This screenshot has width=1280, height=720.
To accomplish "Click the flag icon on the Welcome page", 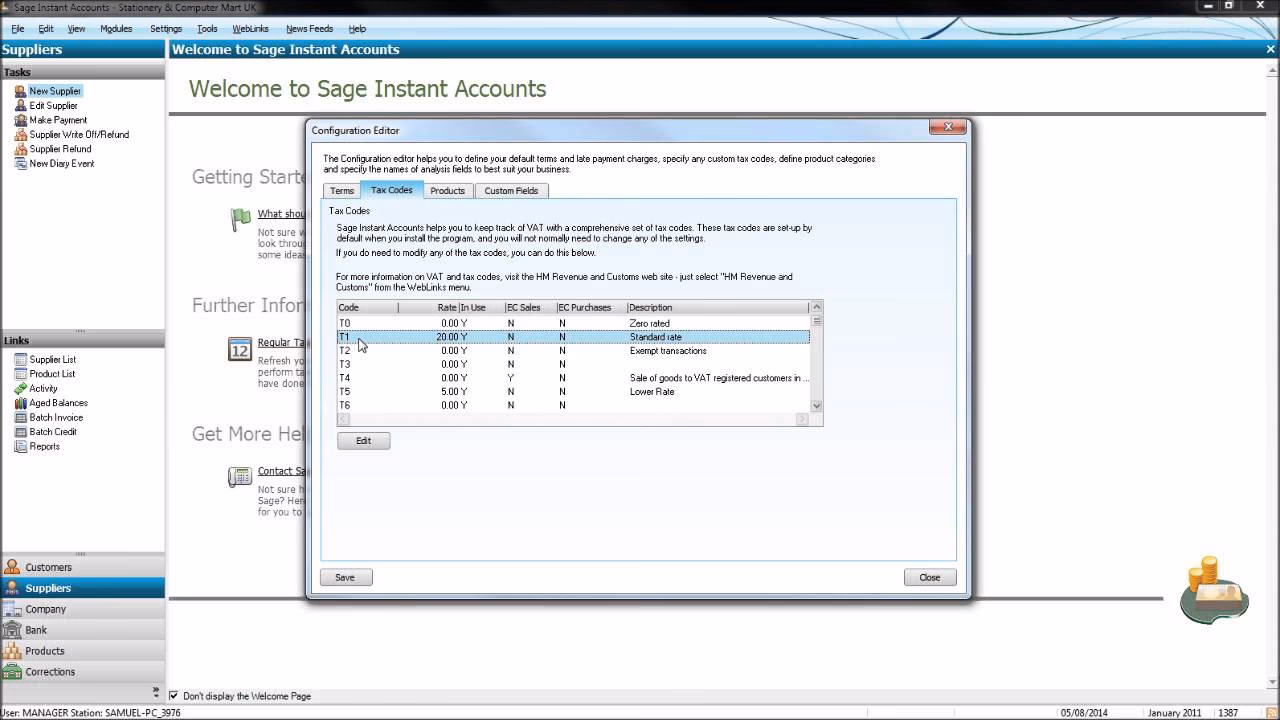I will pos(240,219).
